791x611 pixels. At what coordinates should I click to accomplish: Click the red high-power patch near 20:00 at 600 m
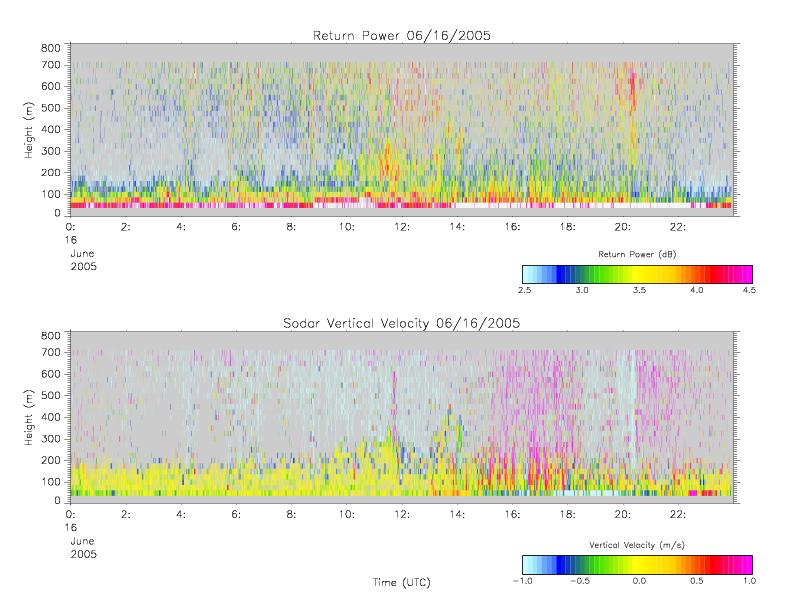633,88
